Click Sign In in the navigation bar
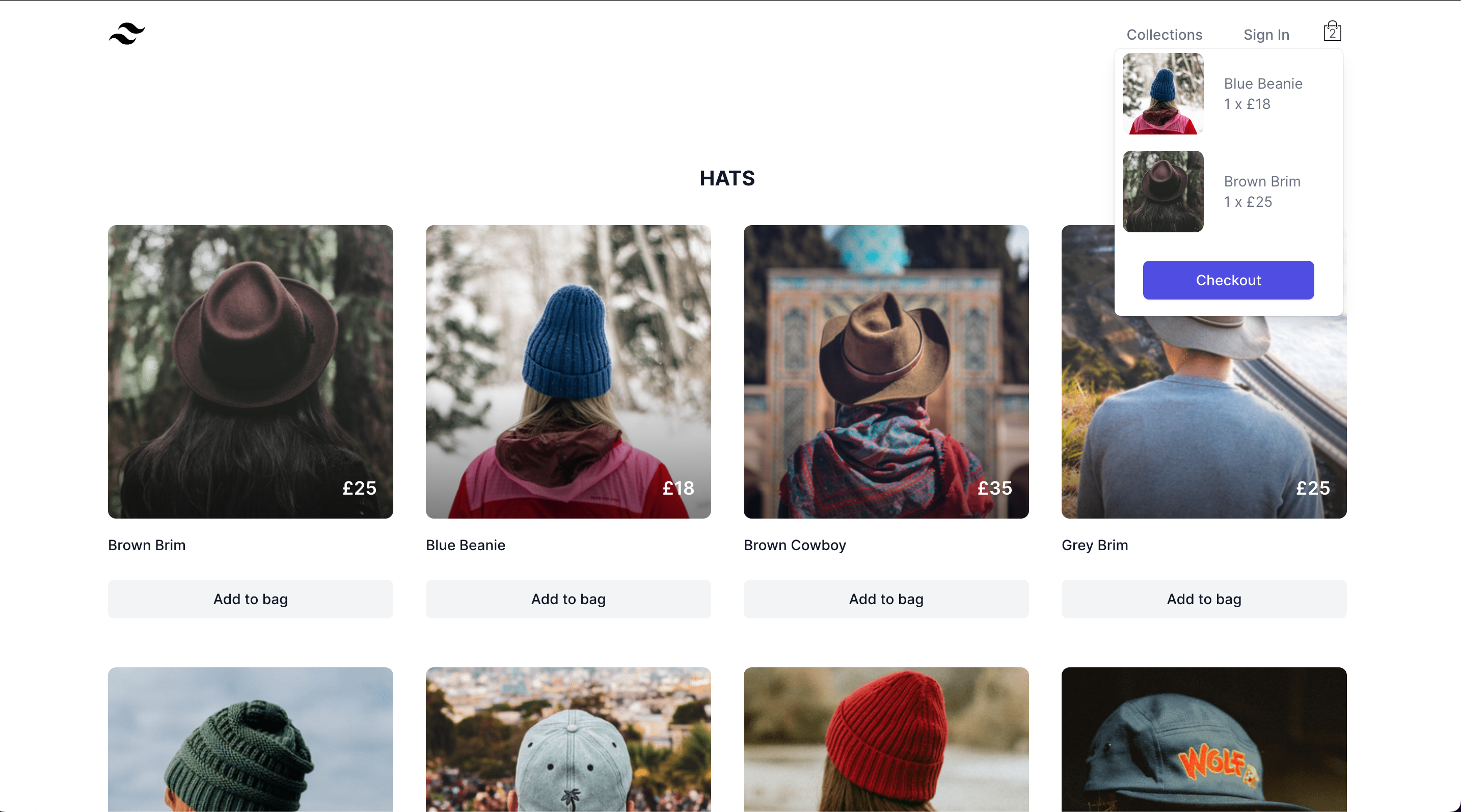The height and width of the screenshot is (812, 1461). [1266, 35]
